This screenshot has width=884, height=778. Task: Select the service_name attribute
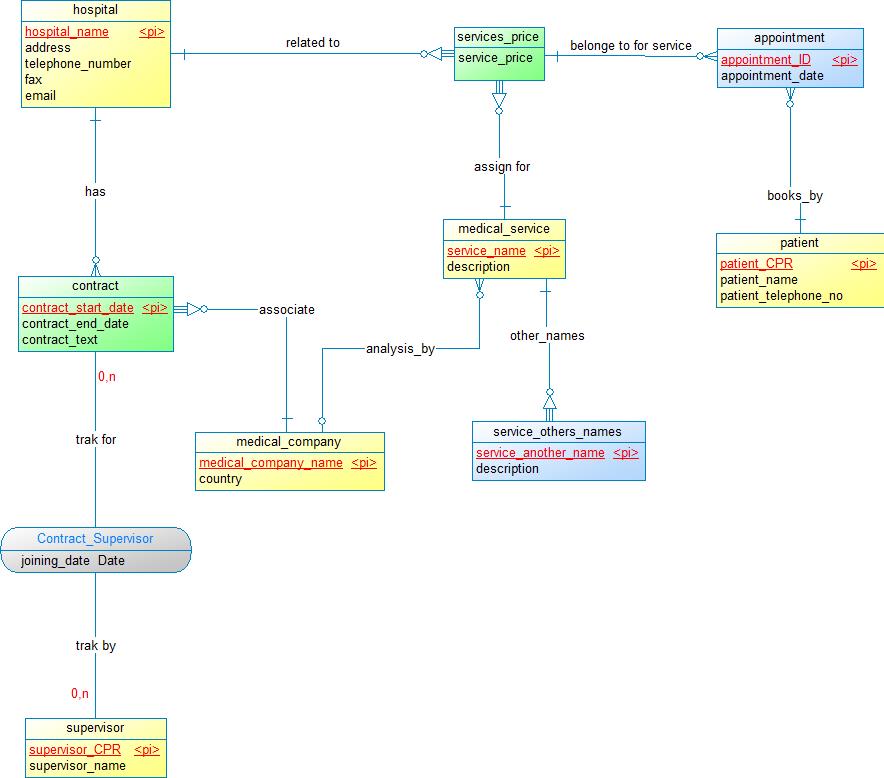[486, 251]
